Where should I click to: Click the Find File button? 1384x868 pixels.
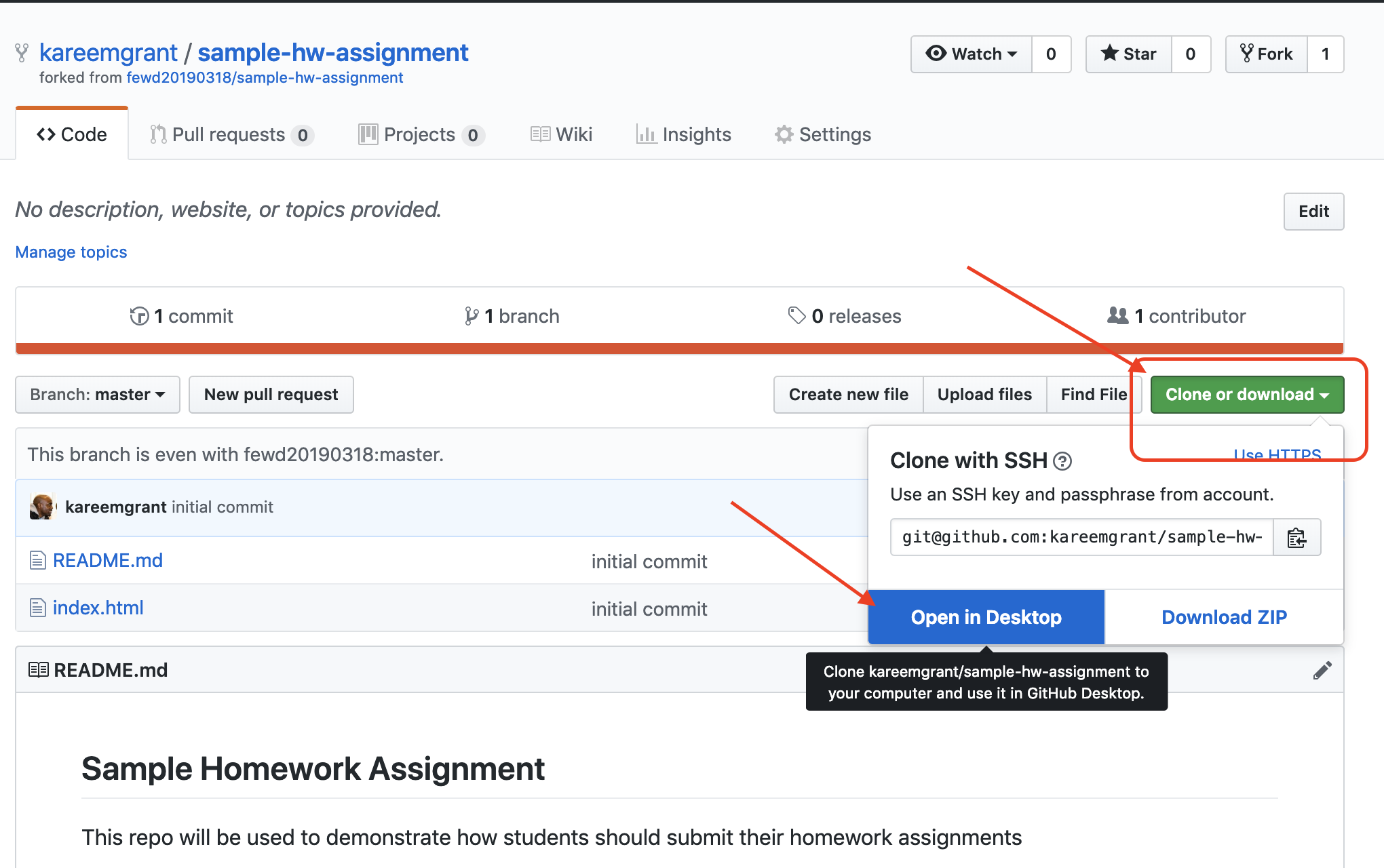pos(1094,395)
